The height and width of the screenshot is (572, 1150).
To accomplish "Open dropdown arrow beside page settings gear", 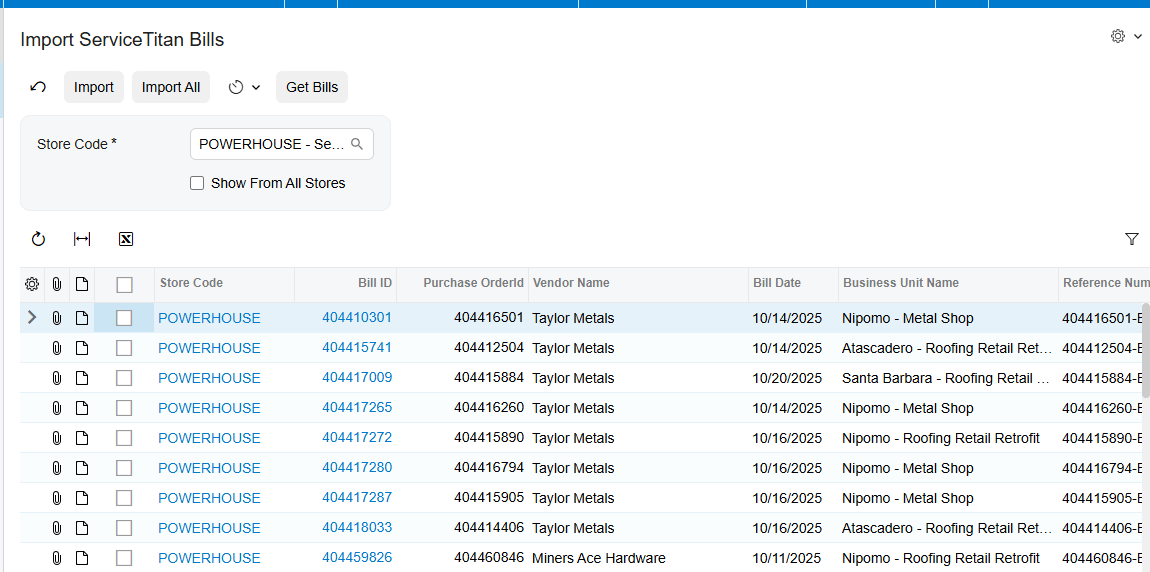I will click(1138, 36).
